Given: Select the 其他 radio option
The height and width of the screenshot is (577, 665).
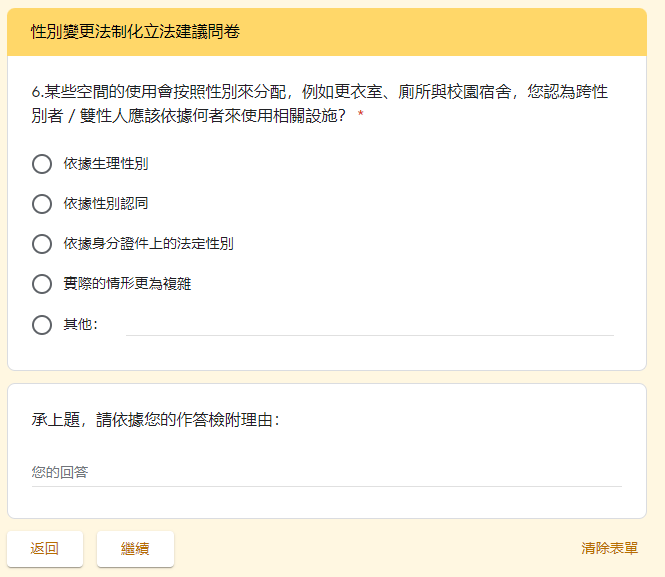Looking at the screenshot, I should (x=42, y=325).
